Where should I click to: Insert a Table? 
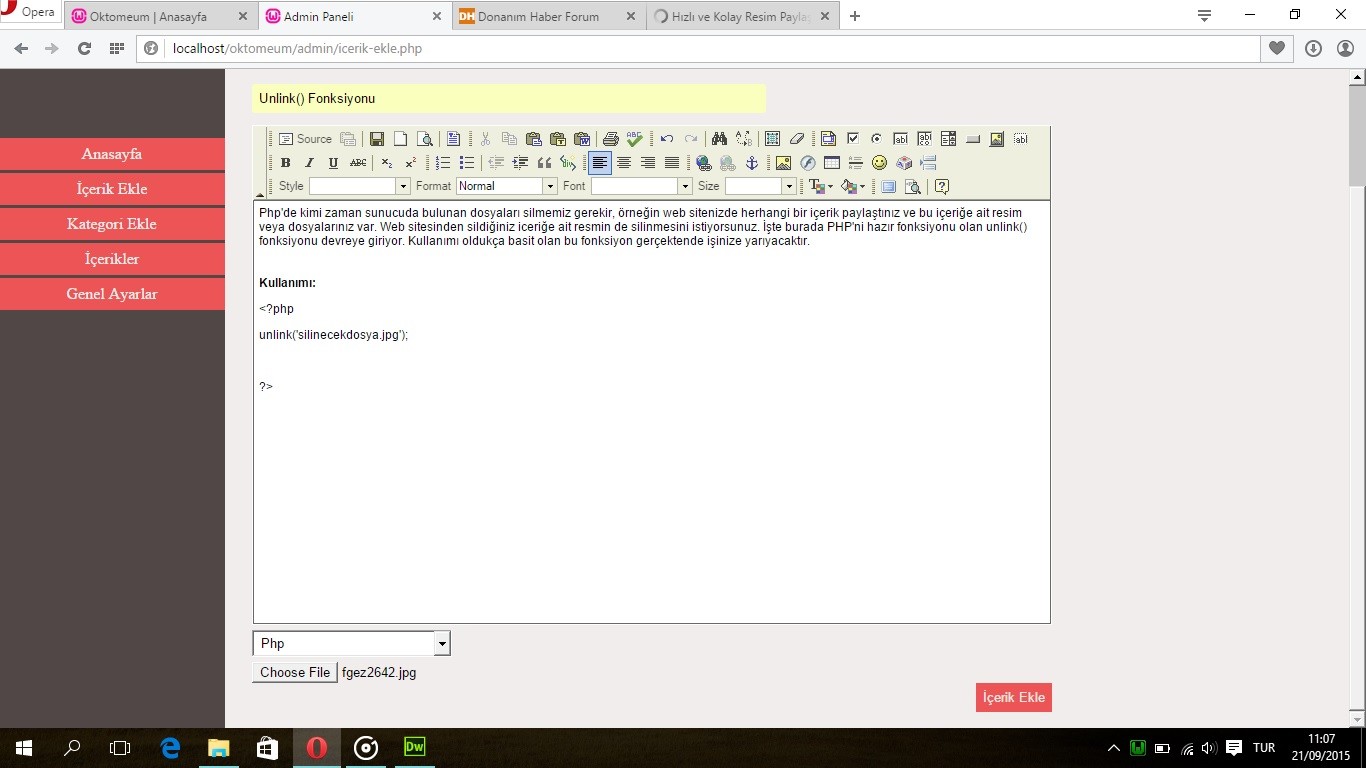pos(832,163)
